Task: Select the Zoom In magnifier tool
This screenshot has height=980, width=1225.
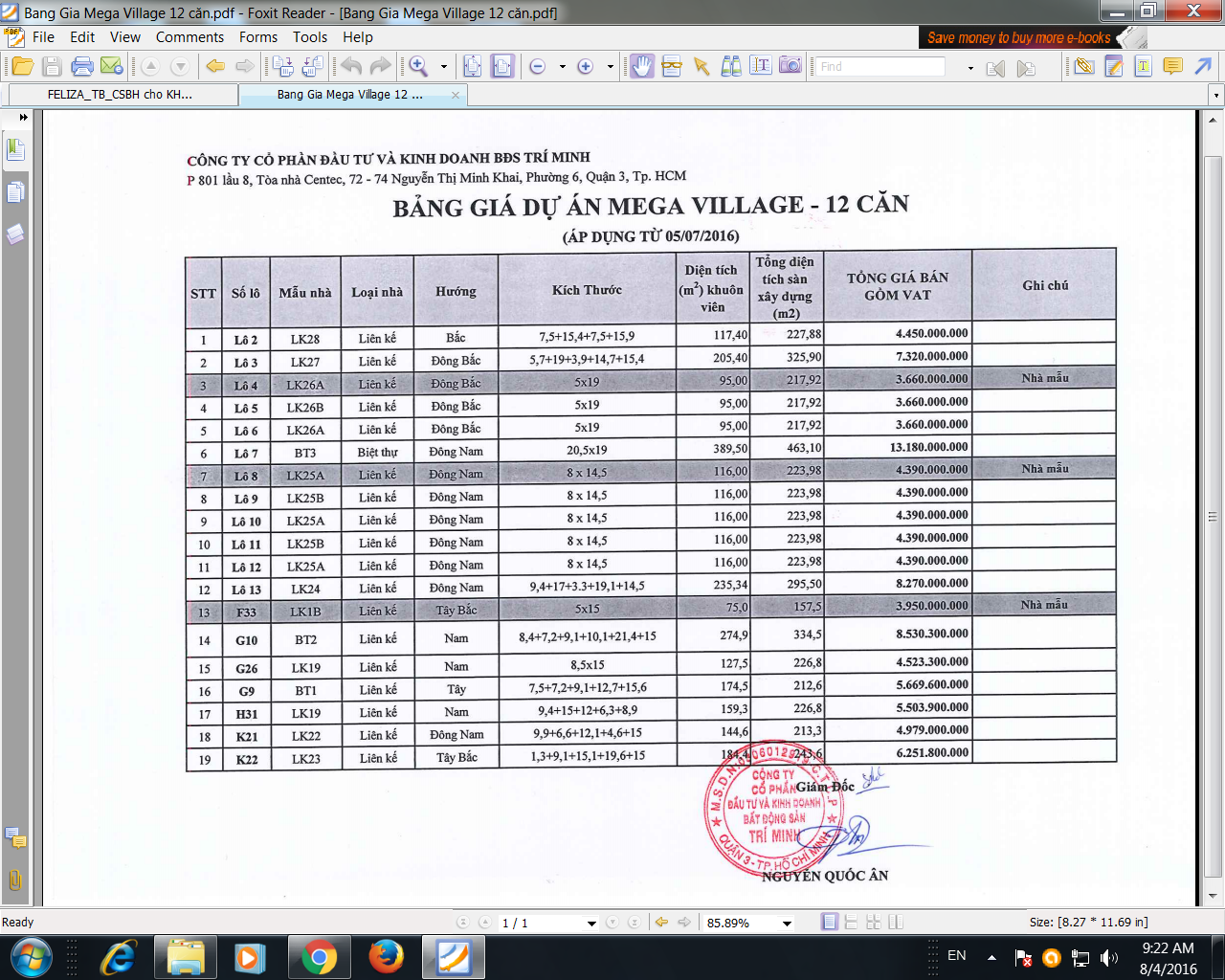Action: [x=418, y=66]
